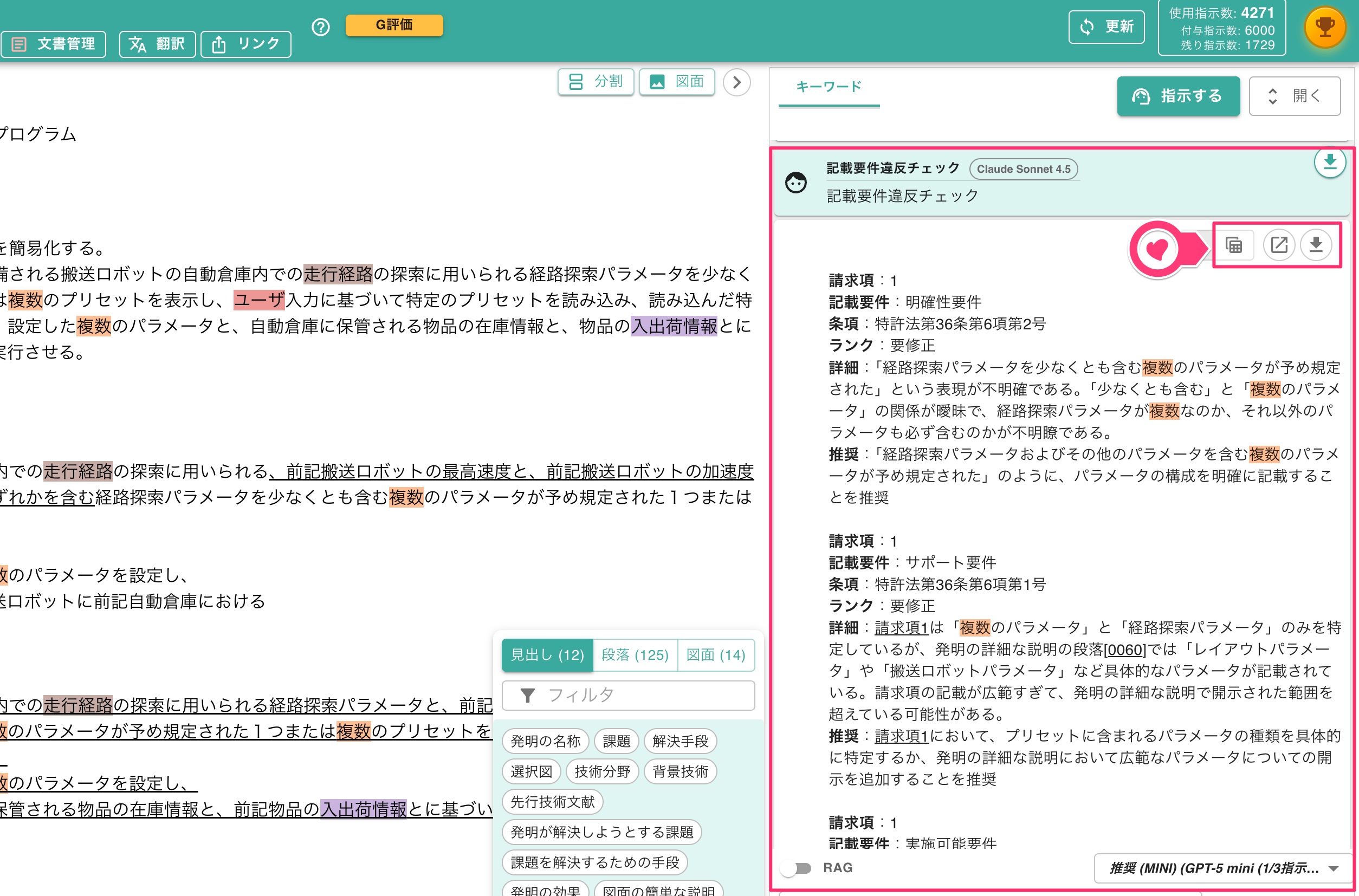The width and height of the screenshot is (1359, 896).
Task: Click the 技術分野 heading chip
Action: [x=603, y=771]
